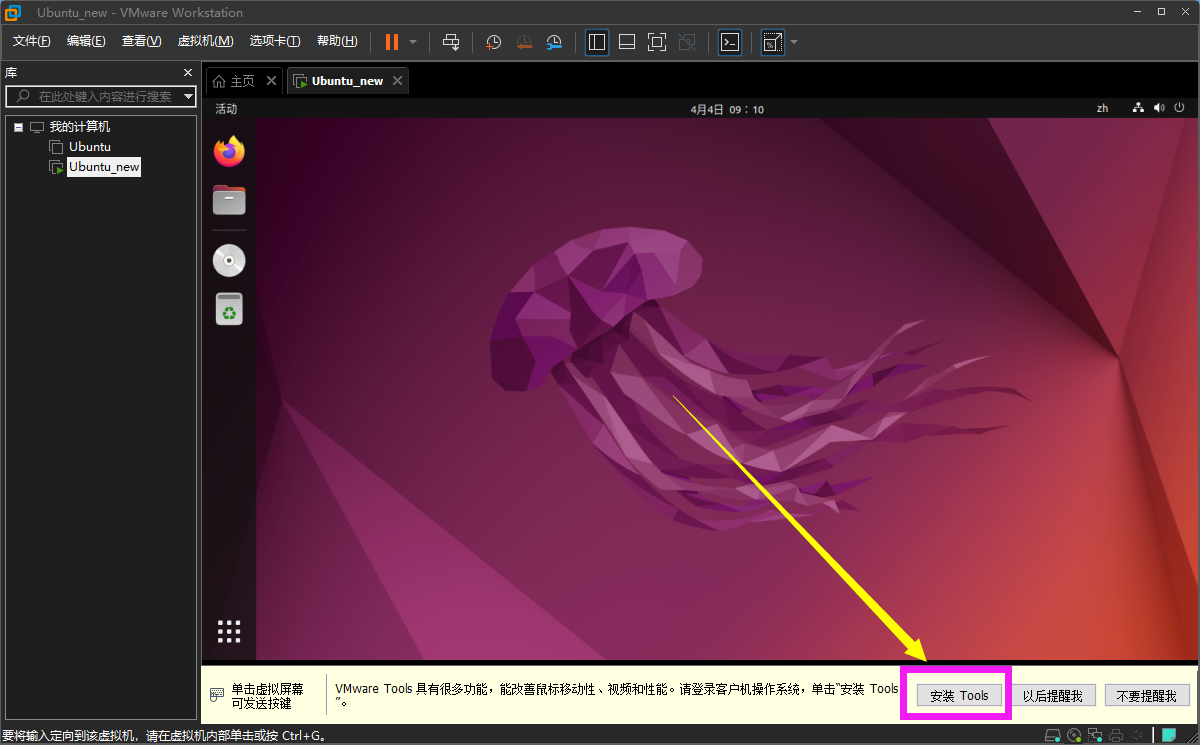Open the Ubuntu clock showing 4月4日 09:10

click(x=726, y=109)
